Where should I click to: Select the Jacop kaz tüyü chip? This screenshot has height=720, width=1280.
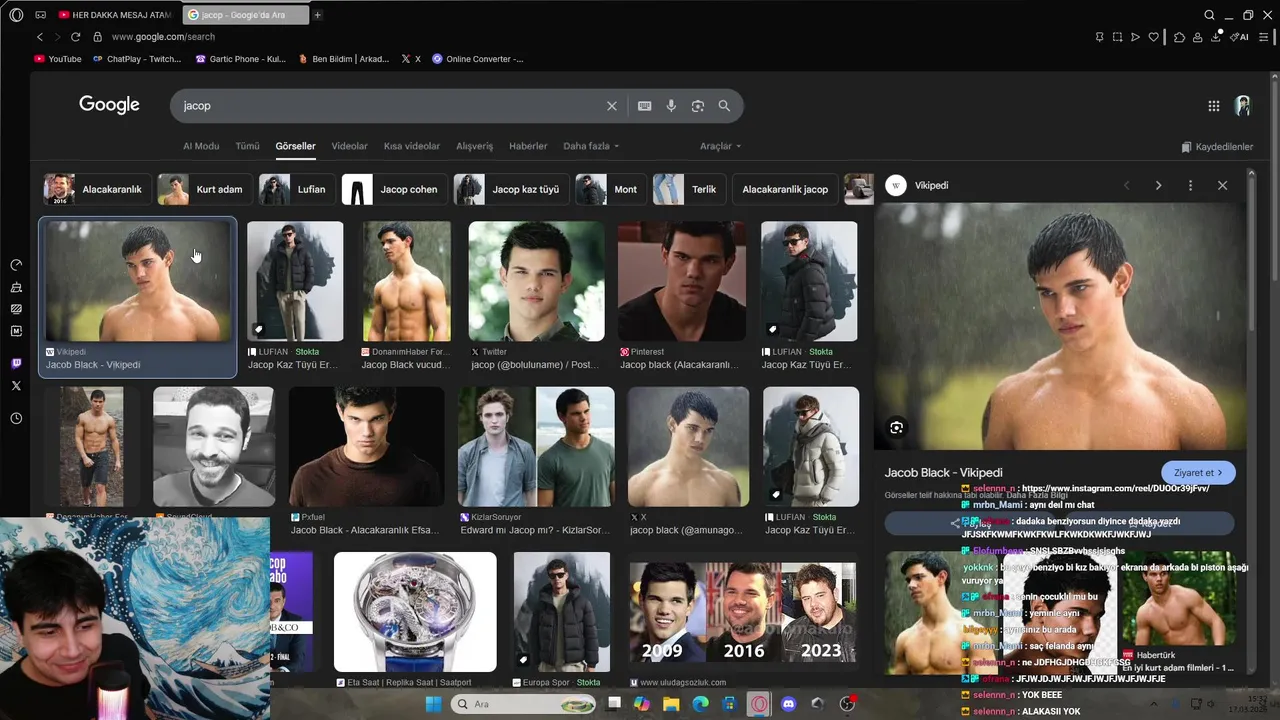point(510,189)
